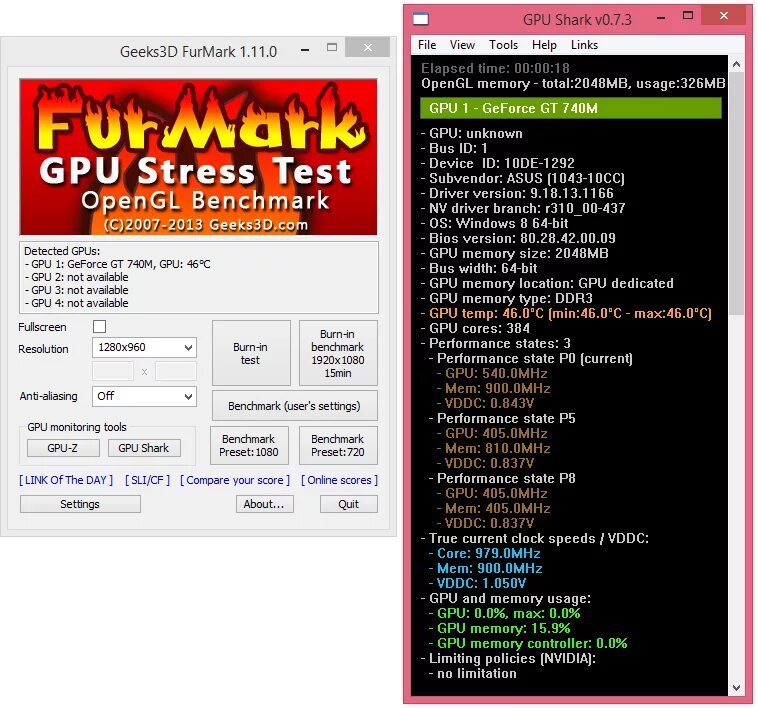Click GPU 1: GeForce GT 740M detected entry
The image size is (758, 708).
117,264
